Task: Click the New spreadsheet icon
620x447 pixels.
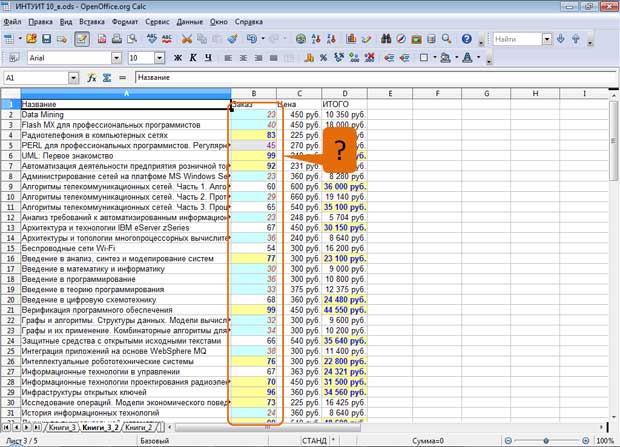Action: [9, 39]
